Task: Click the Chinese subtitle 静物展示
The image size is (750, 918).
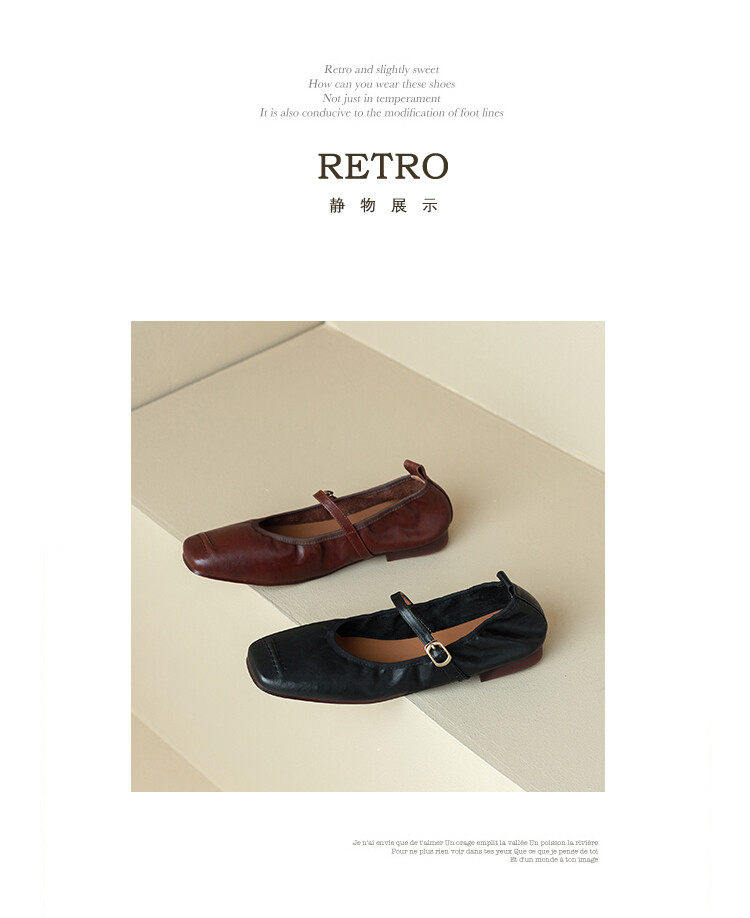Action: pos(383,205)
